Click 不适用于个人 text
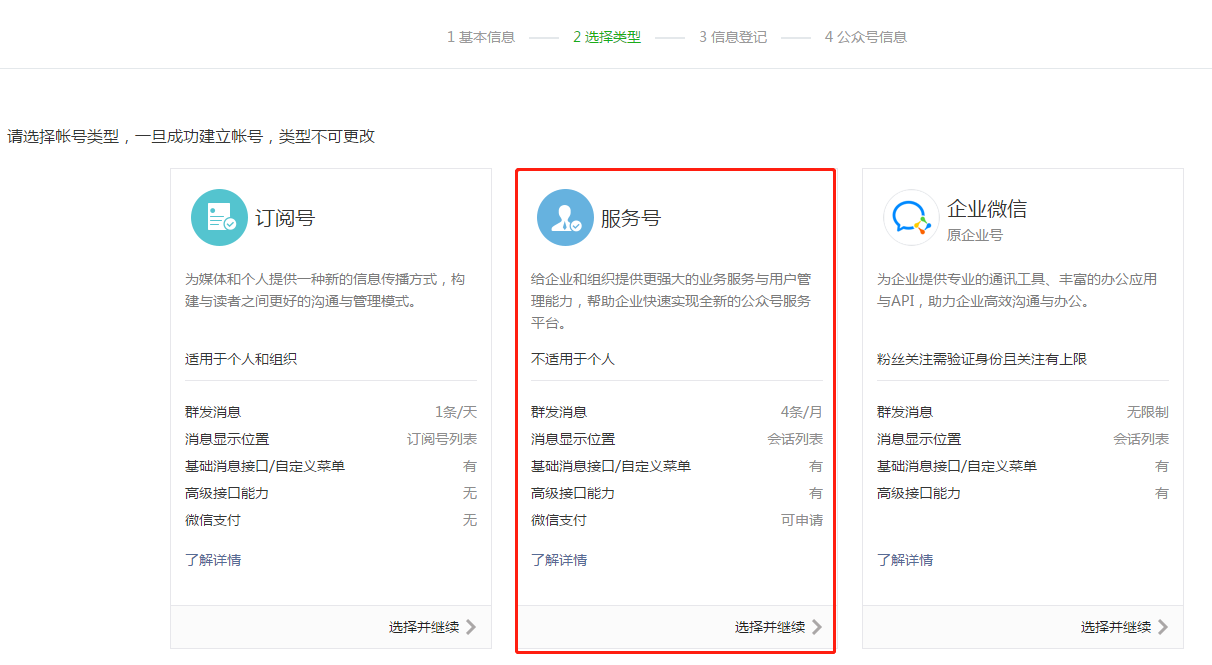 click(x=573, y=359)
